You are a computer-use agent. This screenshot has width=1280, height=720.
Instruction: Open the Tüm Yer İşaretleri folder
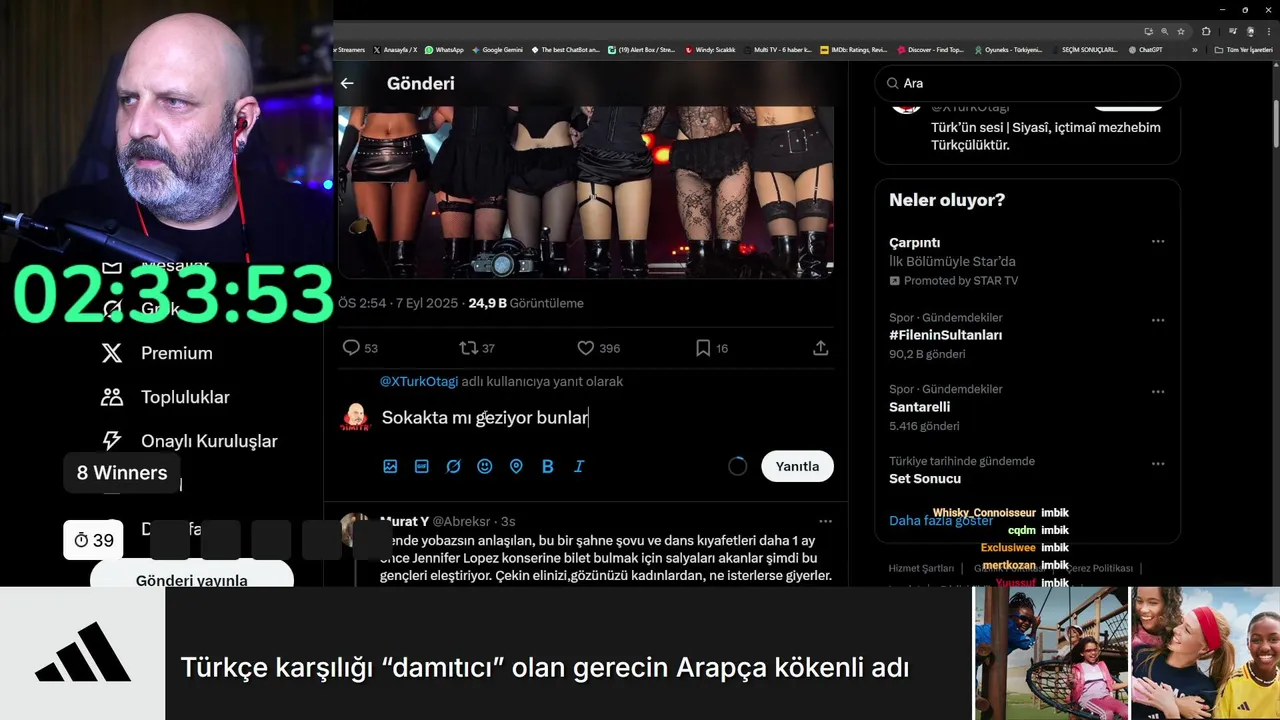1244,49
